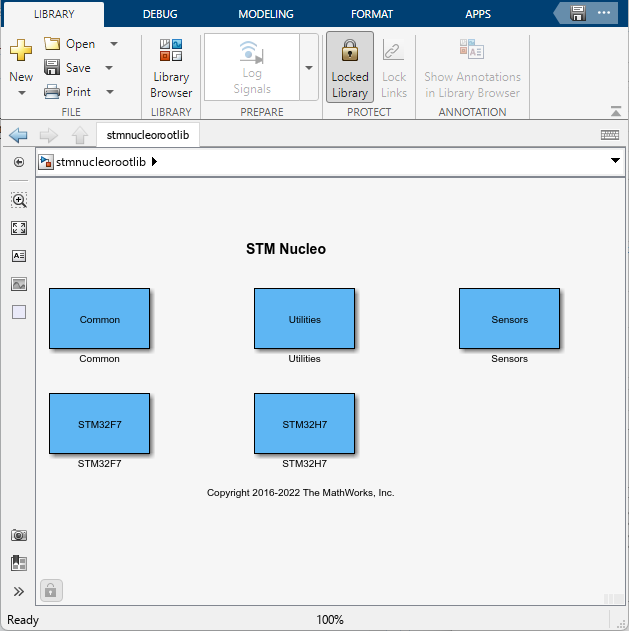Screen dimensions: 629x631
Task: Expand the Open dropdown arrow
Action: click(x=113, y=44)
